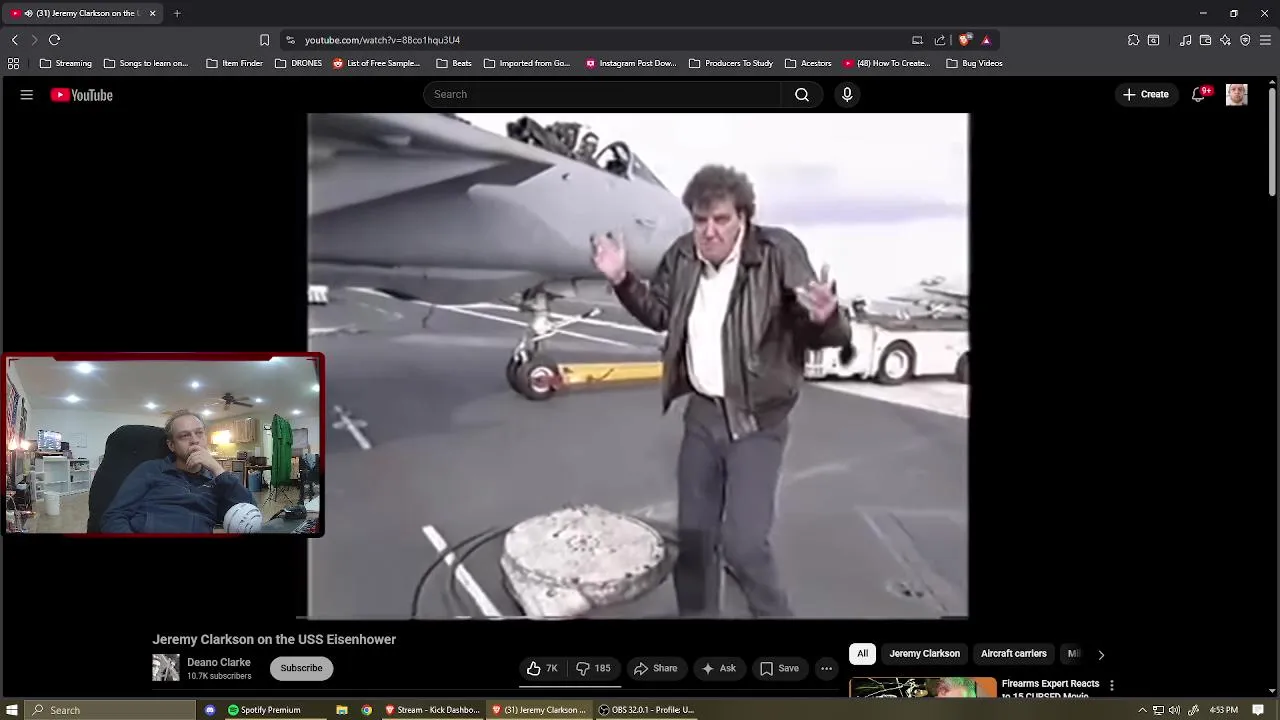Open OBS 32.0.1 from taskbar
Viewport: 1280px width, 720px height.
(647, 710)
